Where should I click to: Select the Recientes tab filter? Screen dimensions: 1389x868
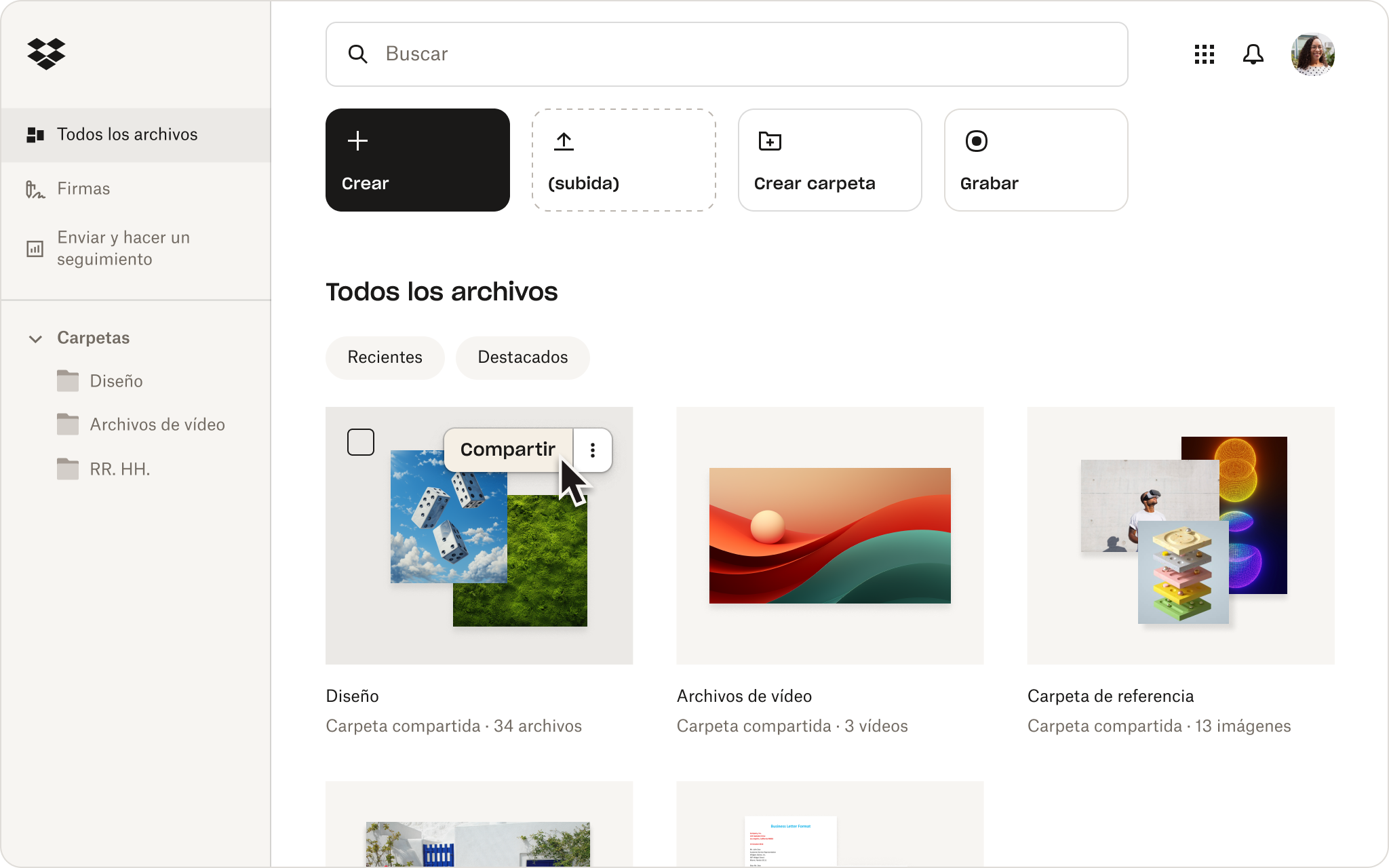tap(384, 357)
